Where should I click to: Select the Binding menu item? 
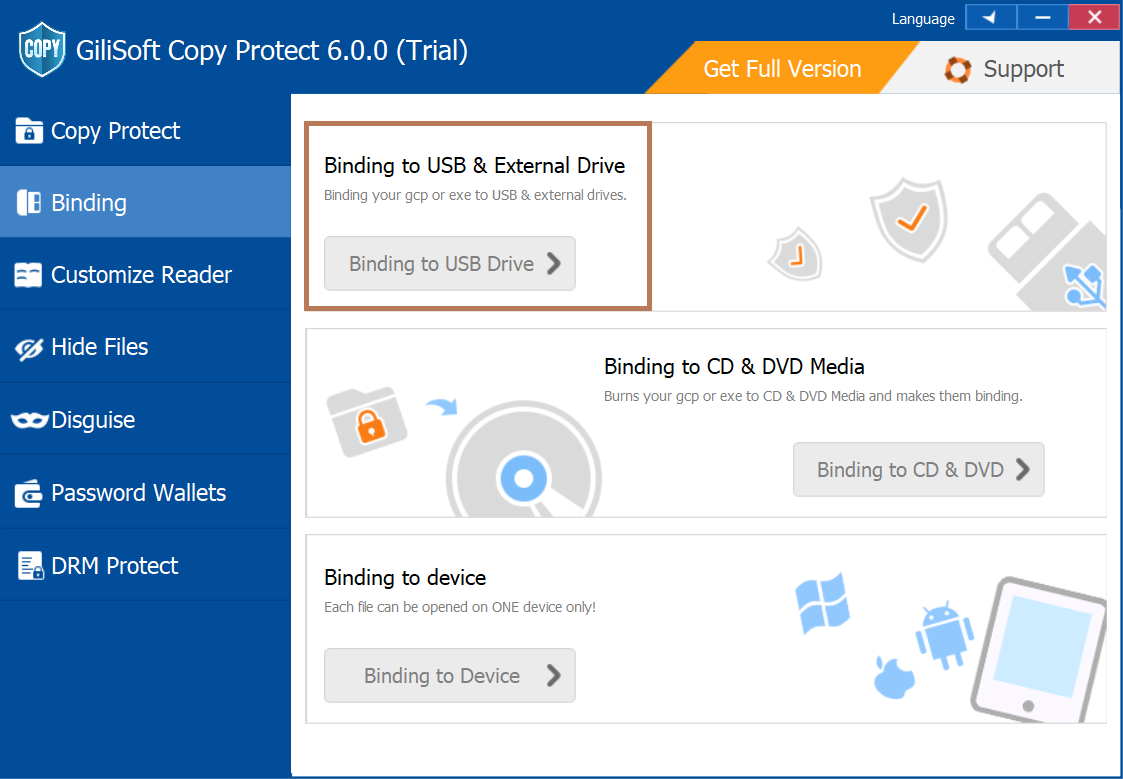pyautogui.click(x=145, y=203)
